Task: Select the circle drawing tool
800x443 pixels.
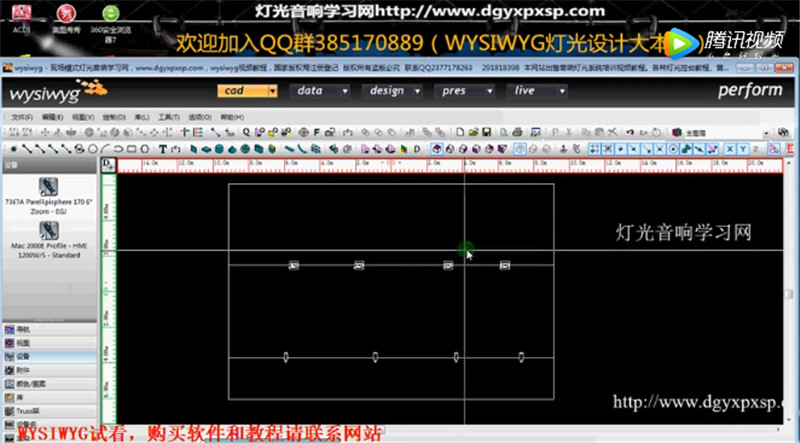Action: click(92, 149)
